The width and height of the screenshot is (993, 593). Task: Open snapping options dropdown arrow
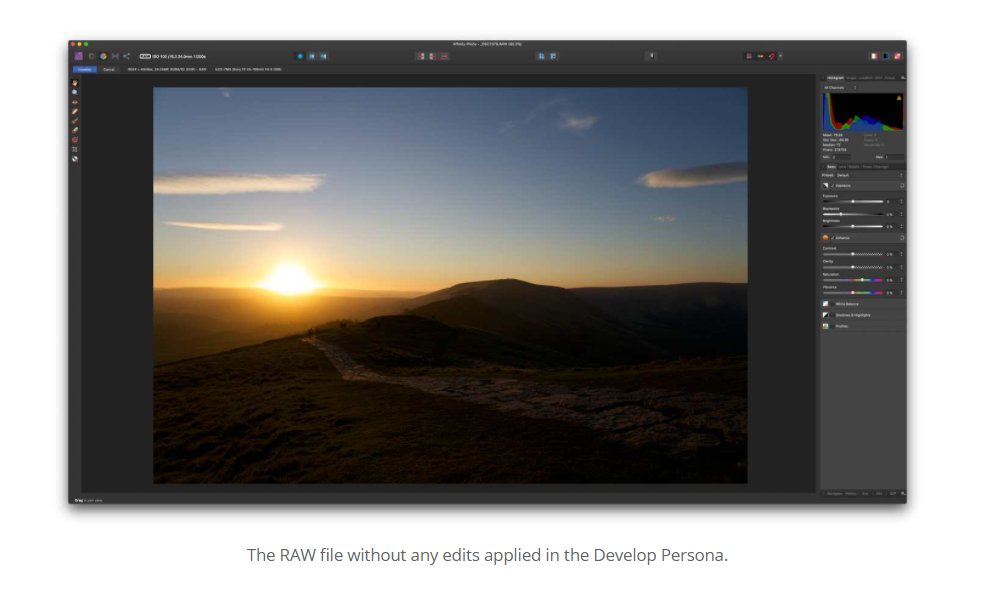pyautogui.click(x=780, y=56)
